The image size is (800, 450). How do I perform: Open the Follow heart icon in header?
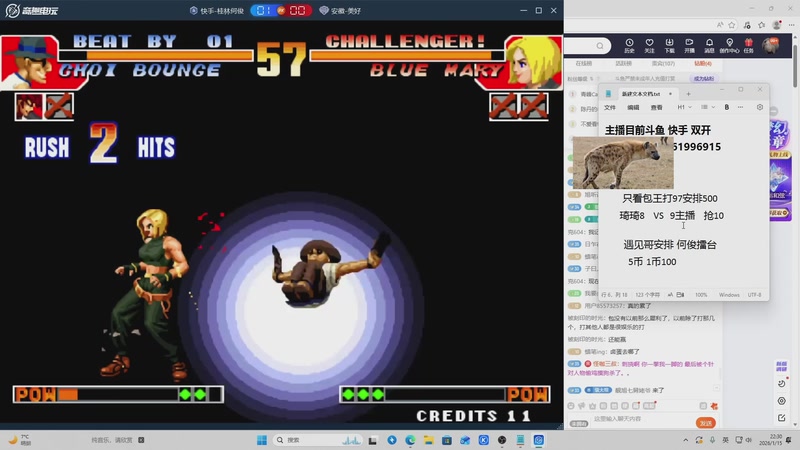coord(649,45)
